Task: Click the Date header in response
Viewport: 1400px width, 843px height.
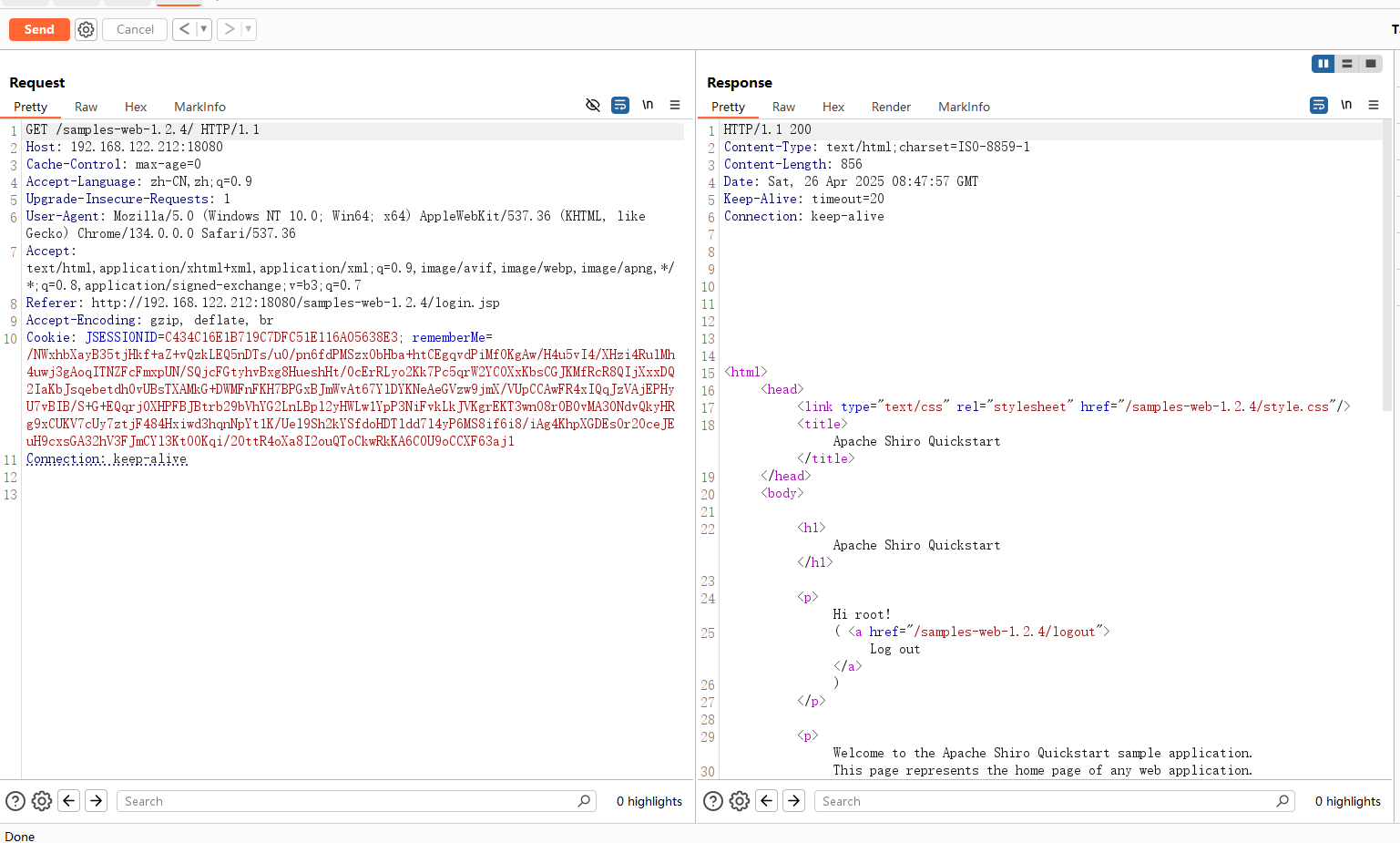Action: click(851, 181)
